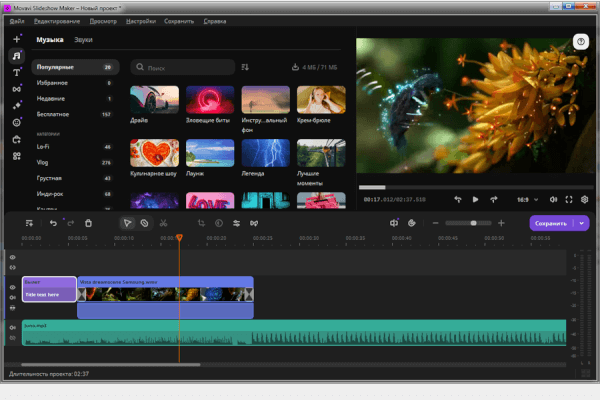This screenshot has width=600, height=400.
Task: Click the preview playback progress bar
Action: pyautogui.click(x=476, y=187)
